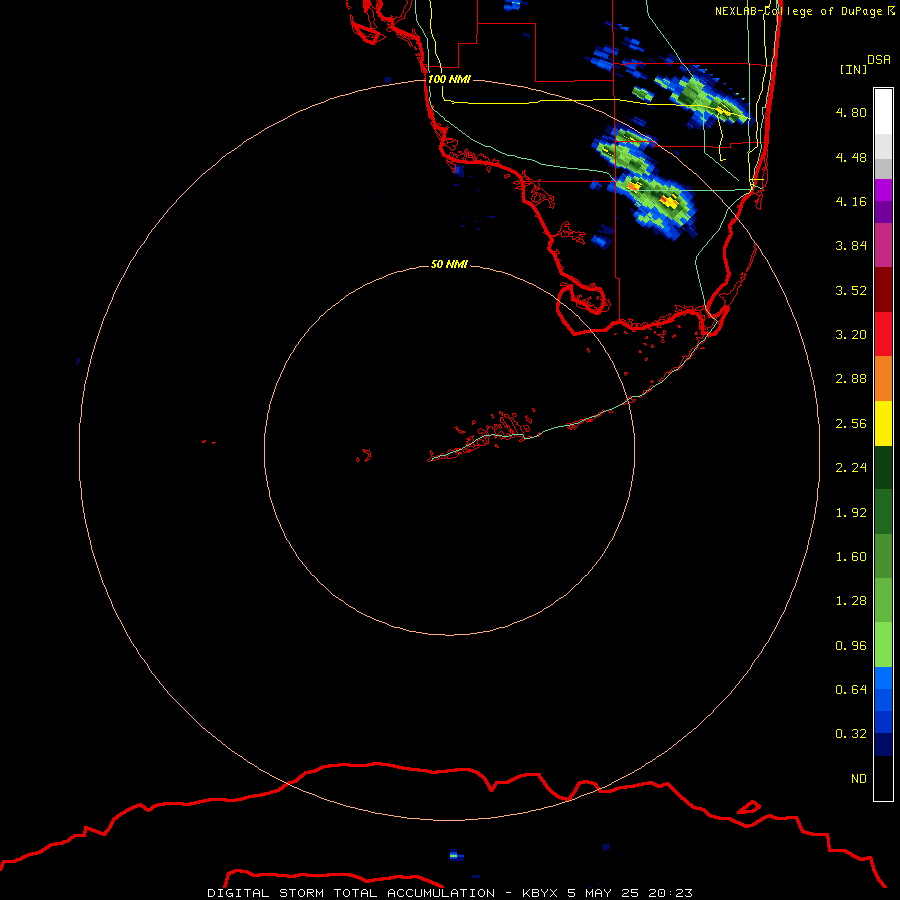Pick the light blue legend swatch
The image size is (900, 900).
point(883,678)
